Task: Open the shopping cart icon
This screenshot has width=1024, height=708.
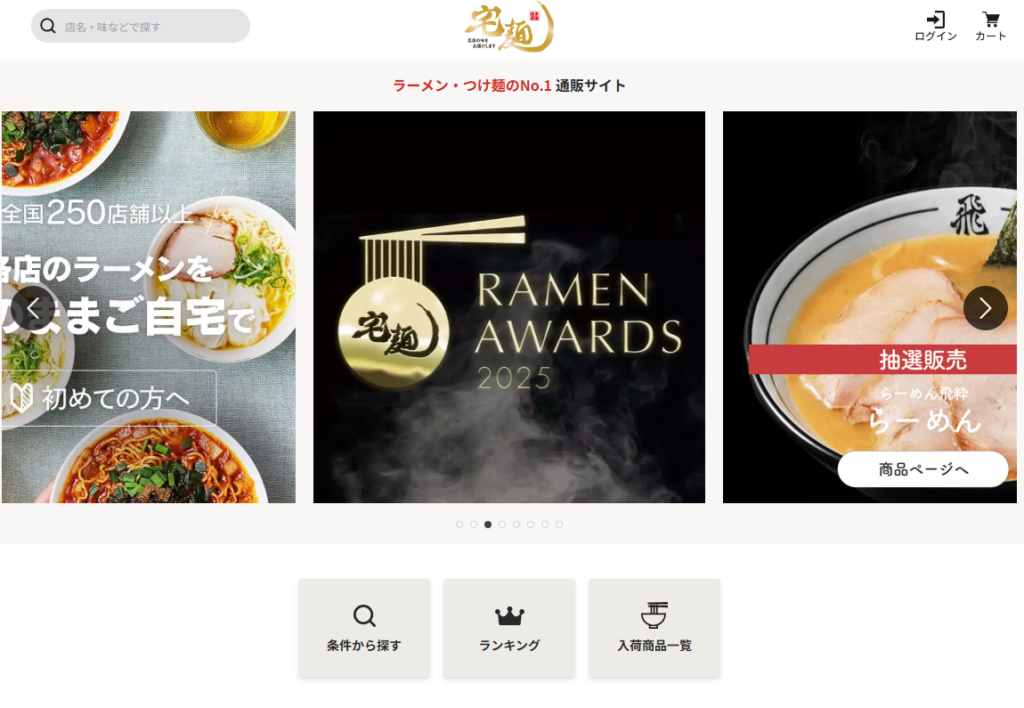Action: tap(991, 20)
